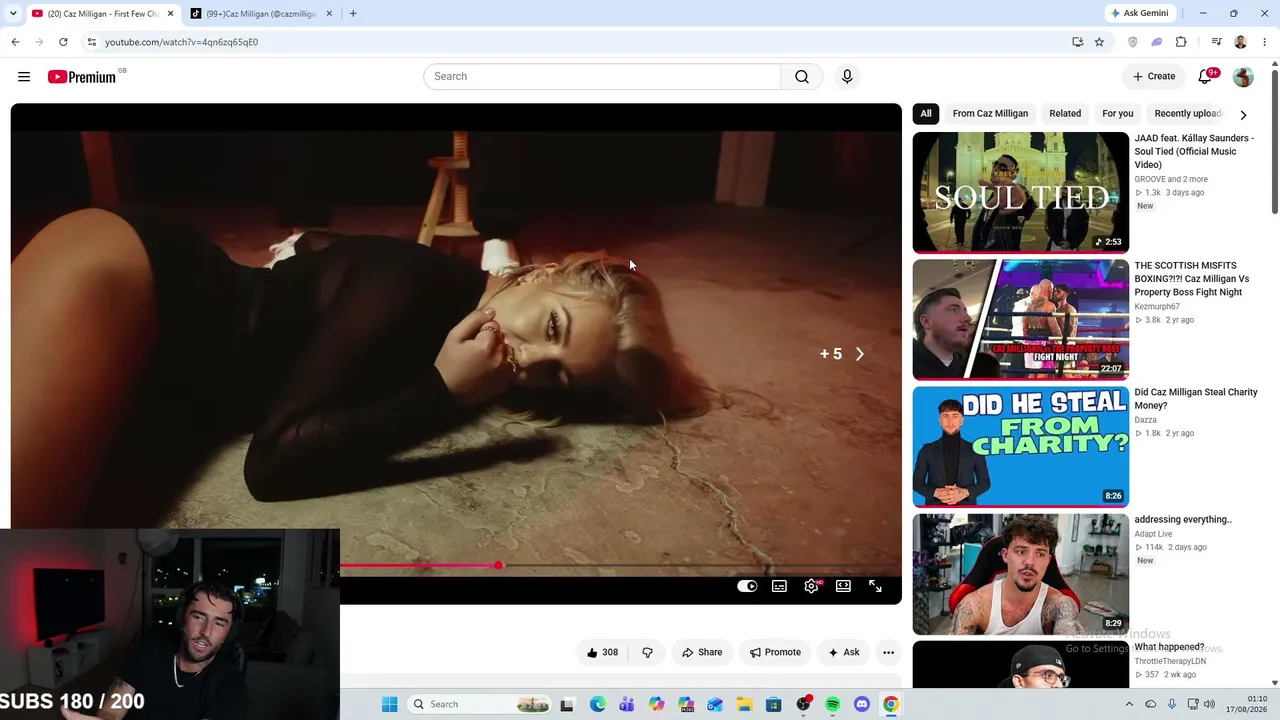The image size is (1280, 720).
Task: Open Did Caz Milligan Steal Charity Money title
Action: pos(1196,399)
